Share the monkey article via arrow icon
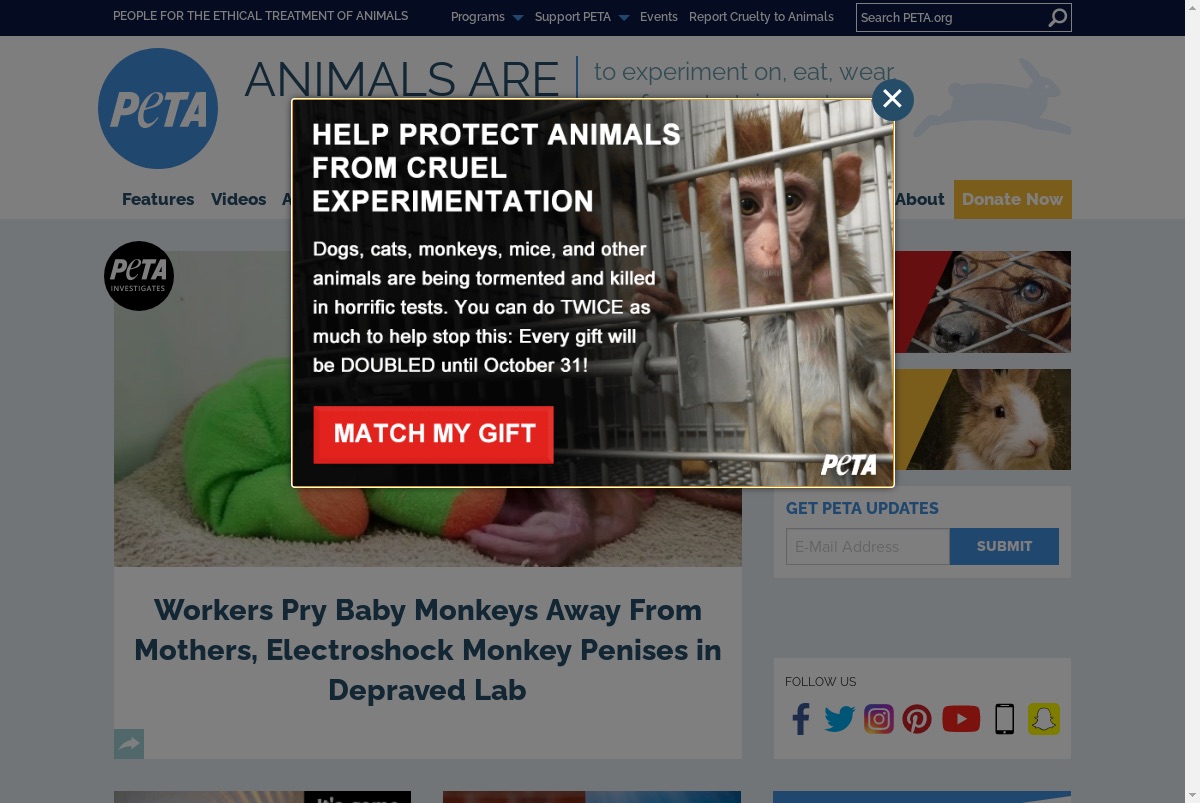 pyautogui.click(x=129, y=744)
